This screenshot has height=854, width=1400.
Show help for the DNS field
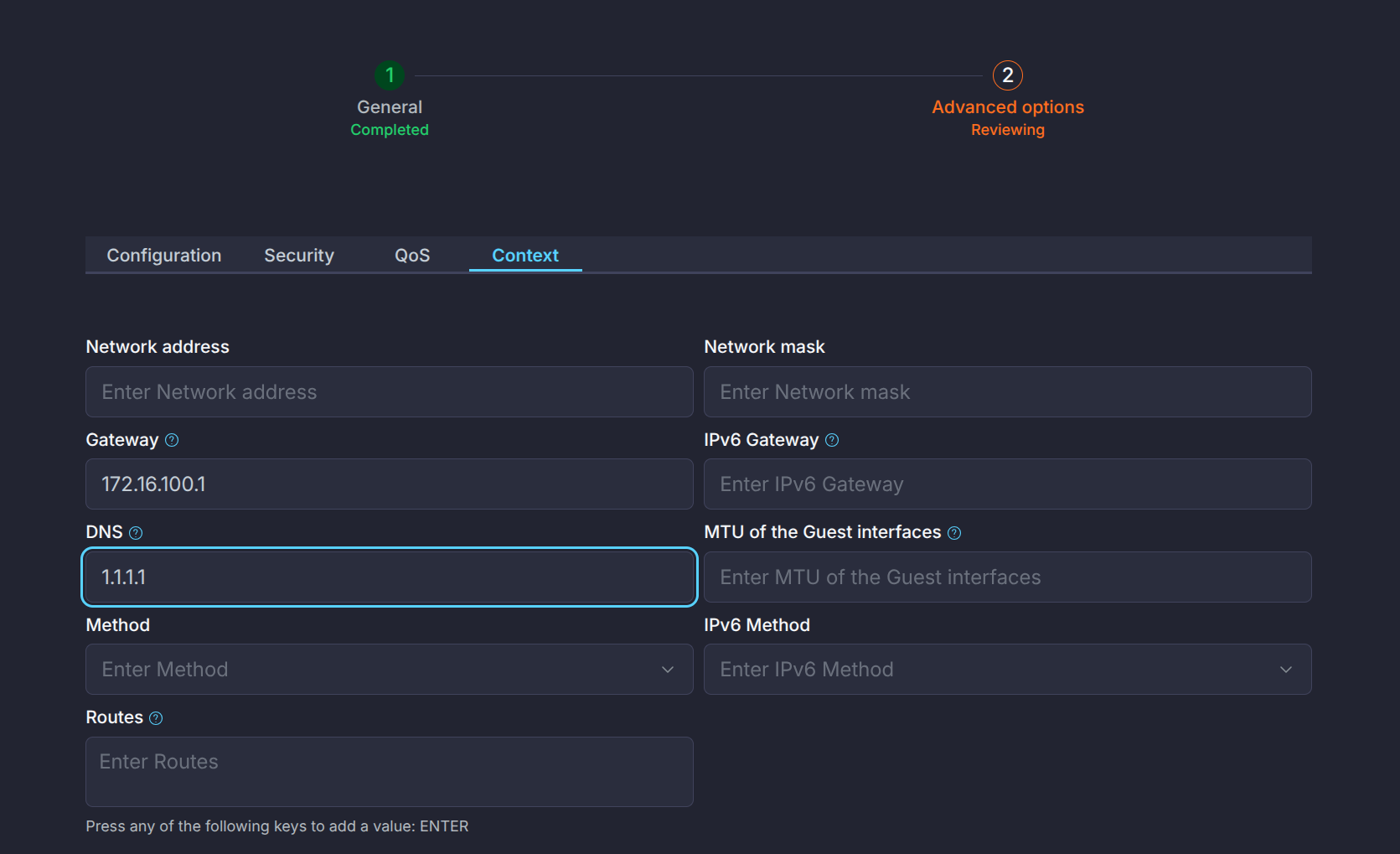click(136, 533)
